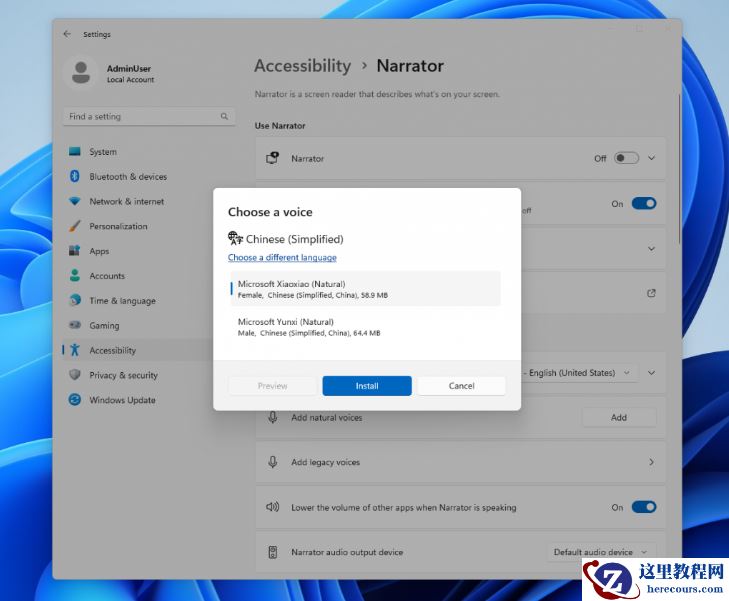Open the external link icon on the right
This screenshot has height=601, width=729.
(x=651, y=293)
